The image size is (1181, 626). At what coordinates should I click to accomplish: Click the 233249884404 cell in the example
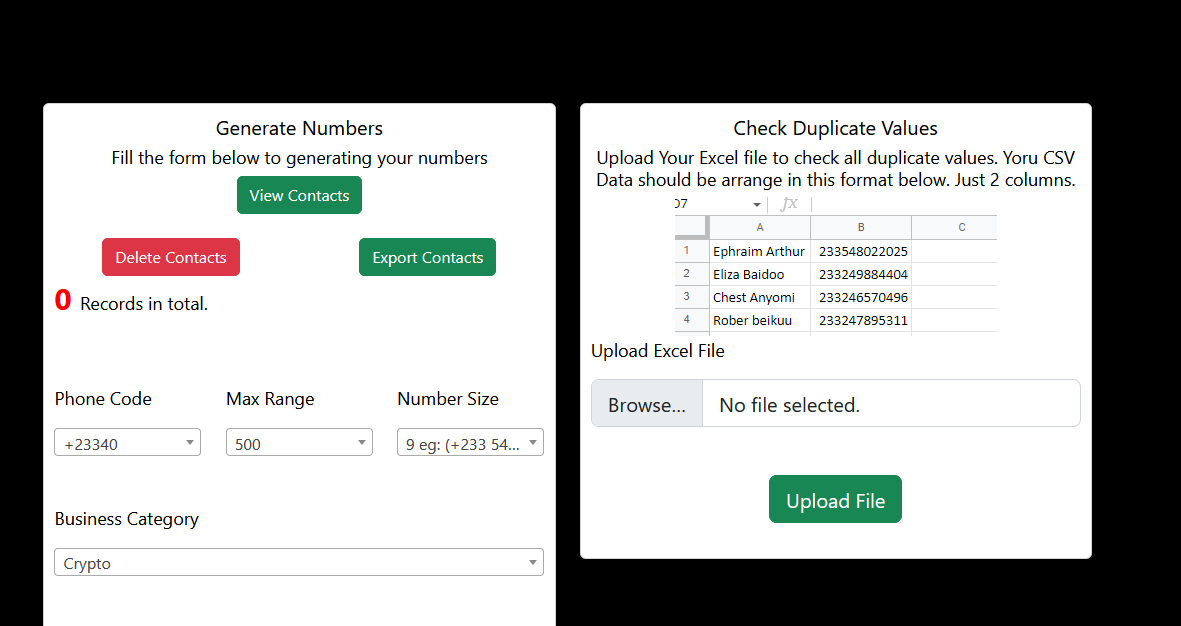[x=863, y=274]
